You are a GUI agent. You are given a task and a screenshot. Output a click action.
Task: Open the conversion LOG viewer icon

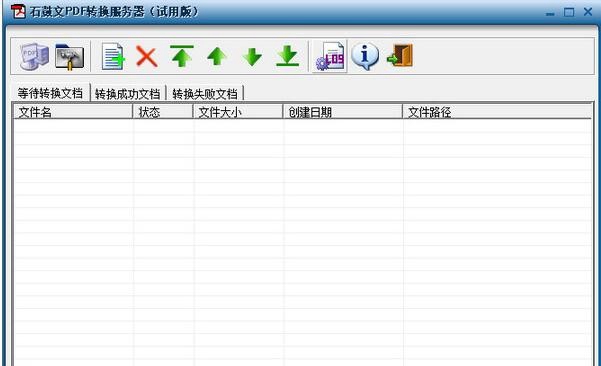[x=330, y=56]
